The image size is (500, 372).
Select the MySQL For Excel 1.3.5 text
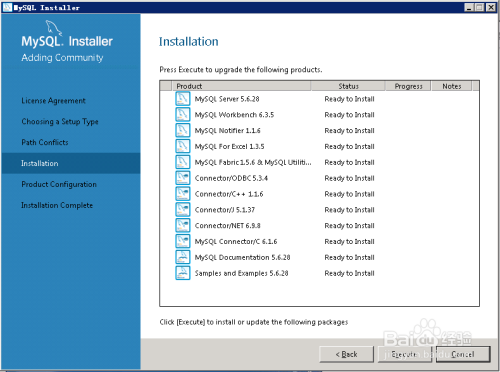coord(229,146)
